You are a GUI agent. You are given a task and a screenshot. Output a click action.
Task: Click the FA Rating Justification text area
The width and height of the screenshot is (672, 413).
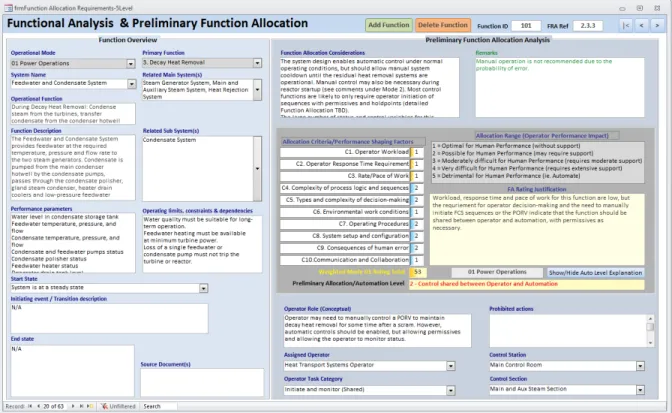pos(537,229)
